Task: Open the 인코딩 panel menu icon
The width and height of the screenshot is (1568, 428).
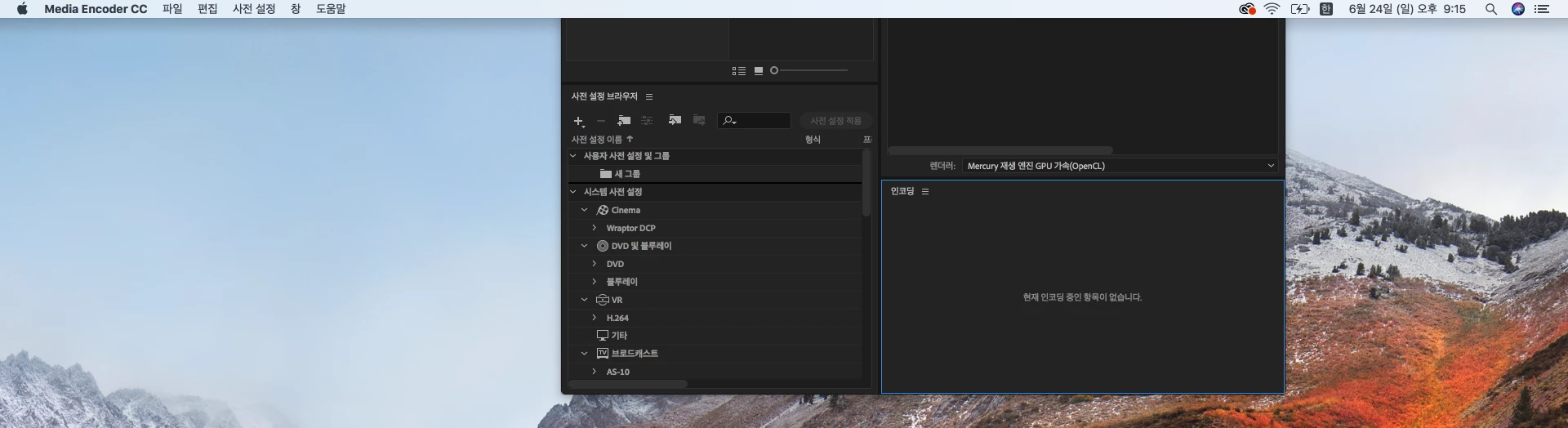Action: coord(925,191)
